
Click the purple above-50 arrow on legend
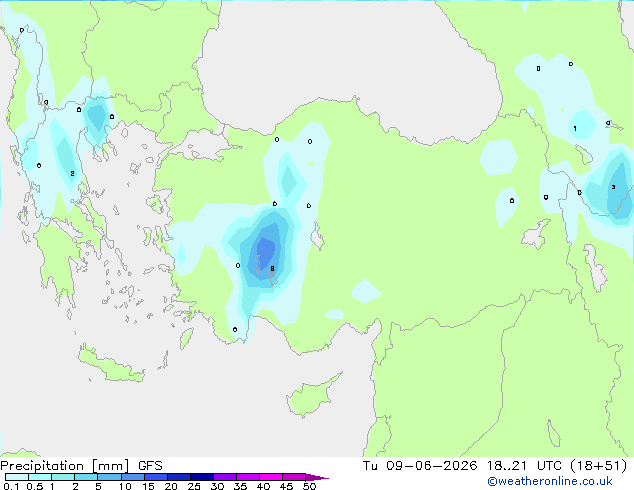click(x=317, y=477)
